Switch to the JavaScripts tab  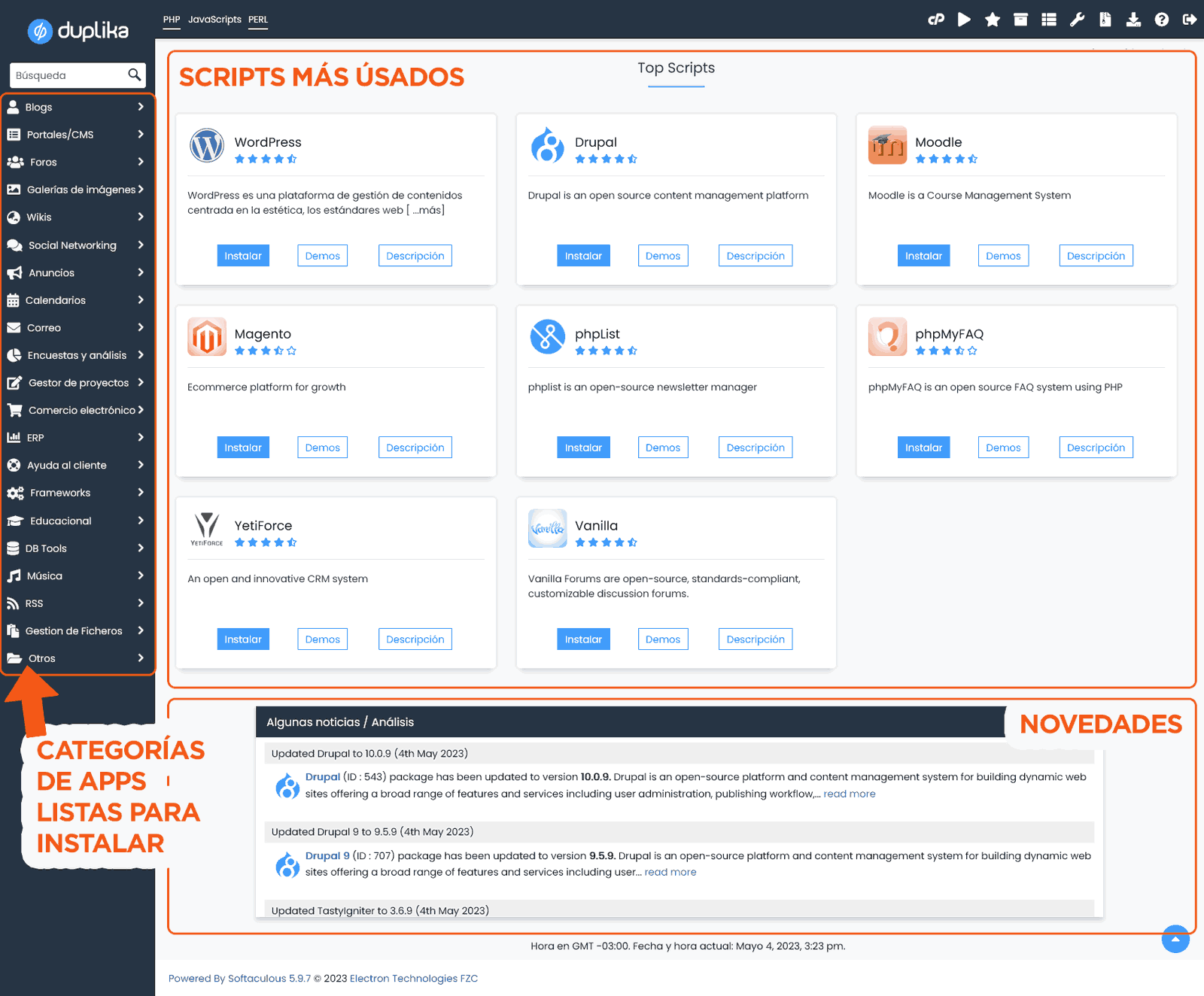pos(214,20)
